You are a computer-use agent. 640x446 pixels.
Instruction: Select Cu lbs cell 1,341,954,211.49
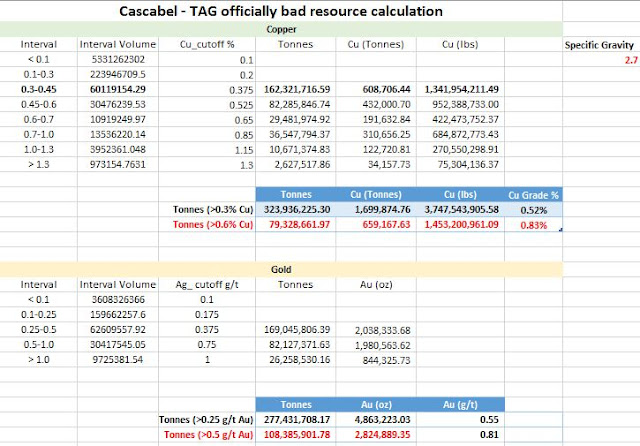[461, 89]
